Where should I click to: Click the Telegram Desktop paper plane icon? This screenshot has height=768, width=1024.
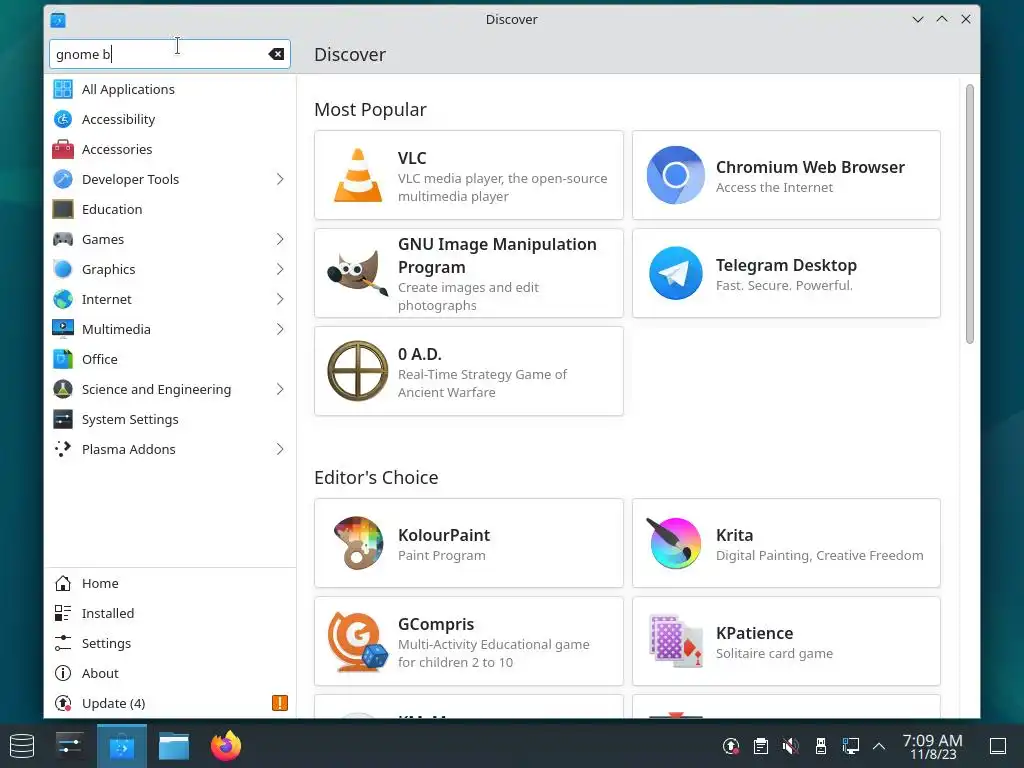point(675,273)
